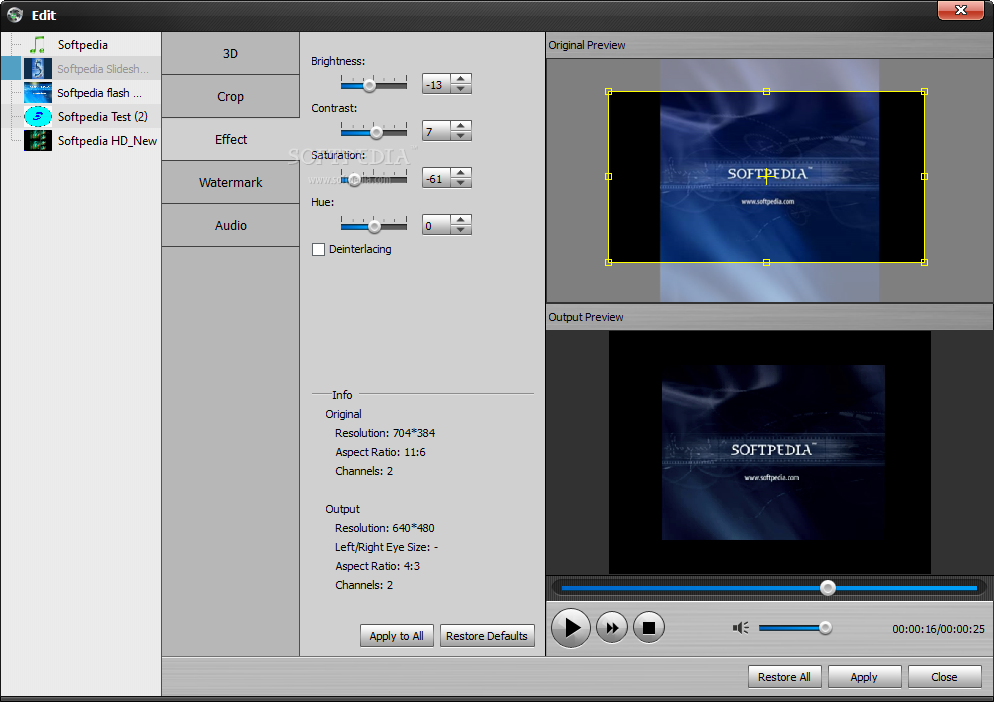Click the Stop playback button
This screenshot has height=702, width=994.
click(x=649, y=628)
